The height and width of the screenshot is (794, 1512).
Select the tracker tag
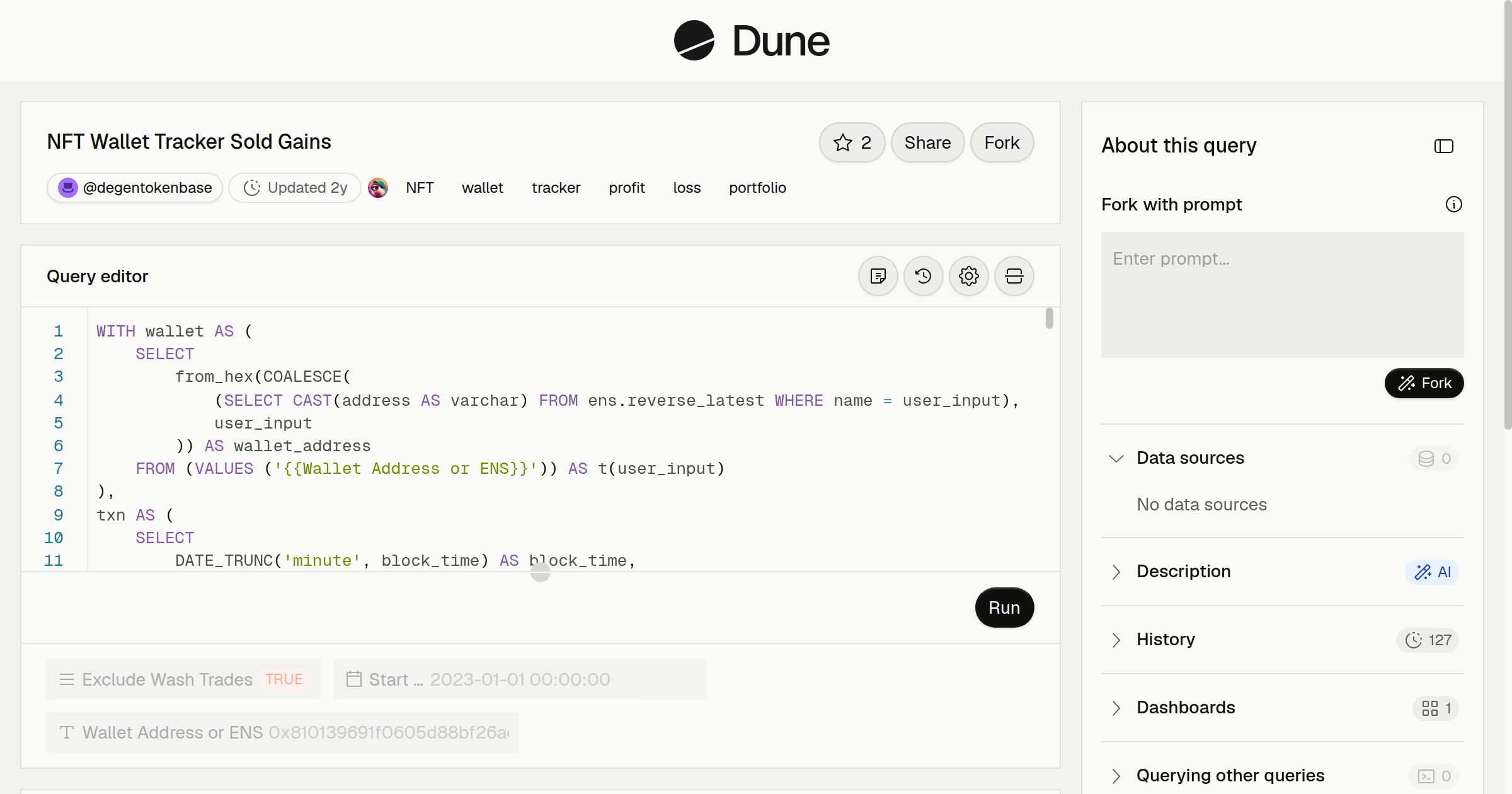coord(556,188)
